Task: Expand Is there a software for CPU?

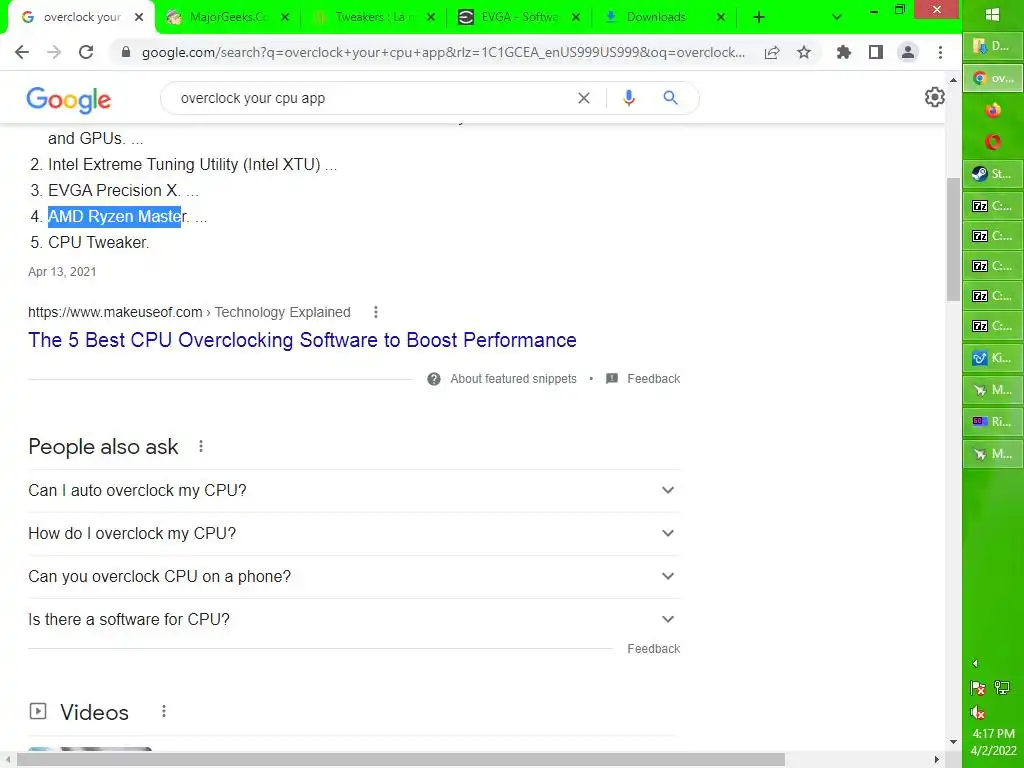Action: coord(354,620)
